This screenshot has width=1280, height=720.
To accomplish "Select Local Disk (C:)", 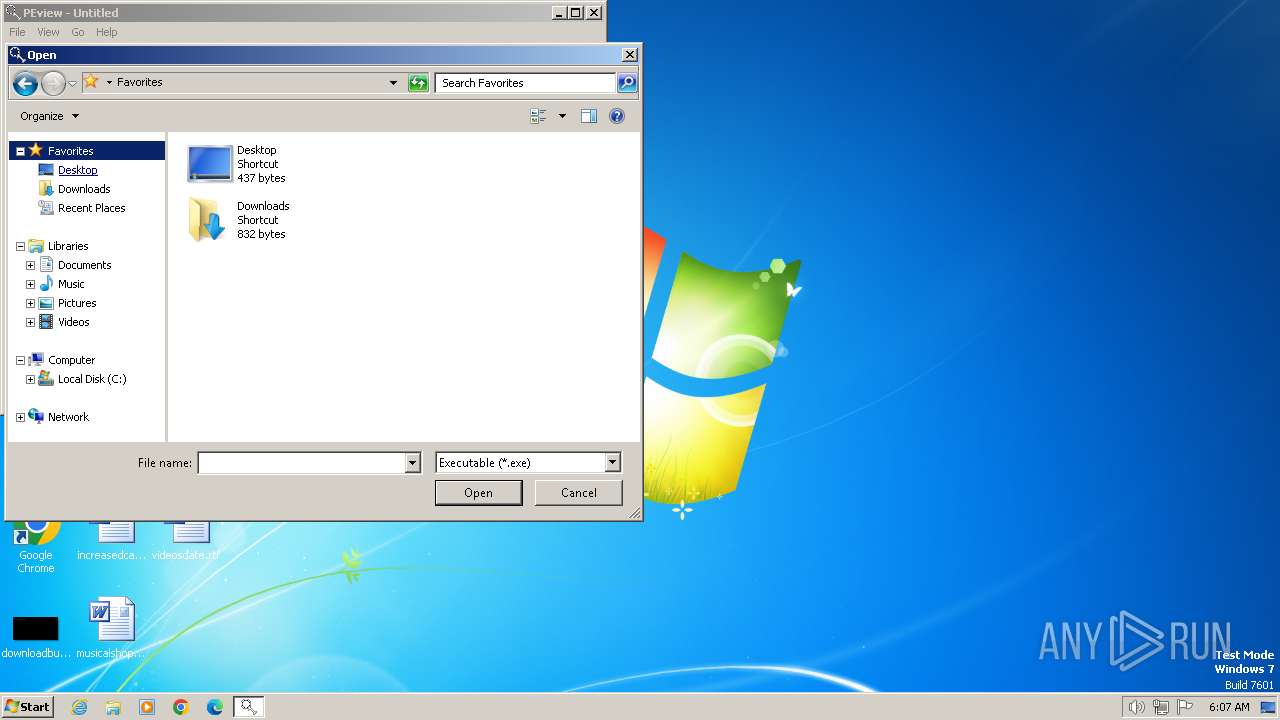I will [92, 379].
